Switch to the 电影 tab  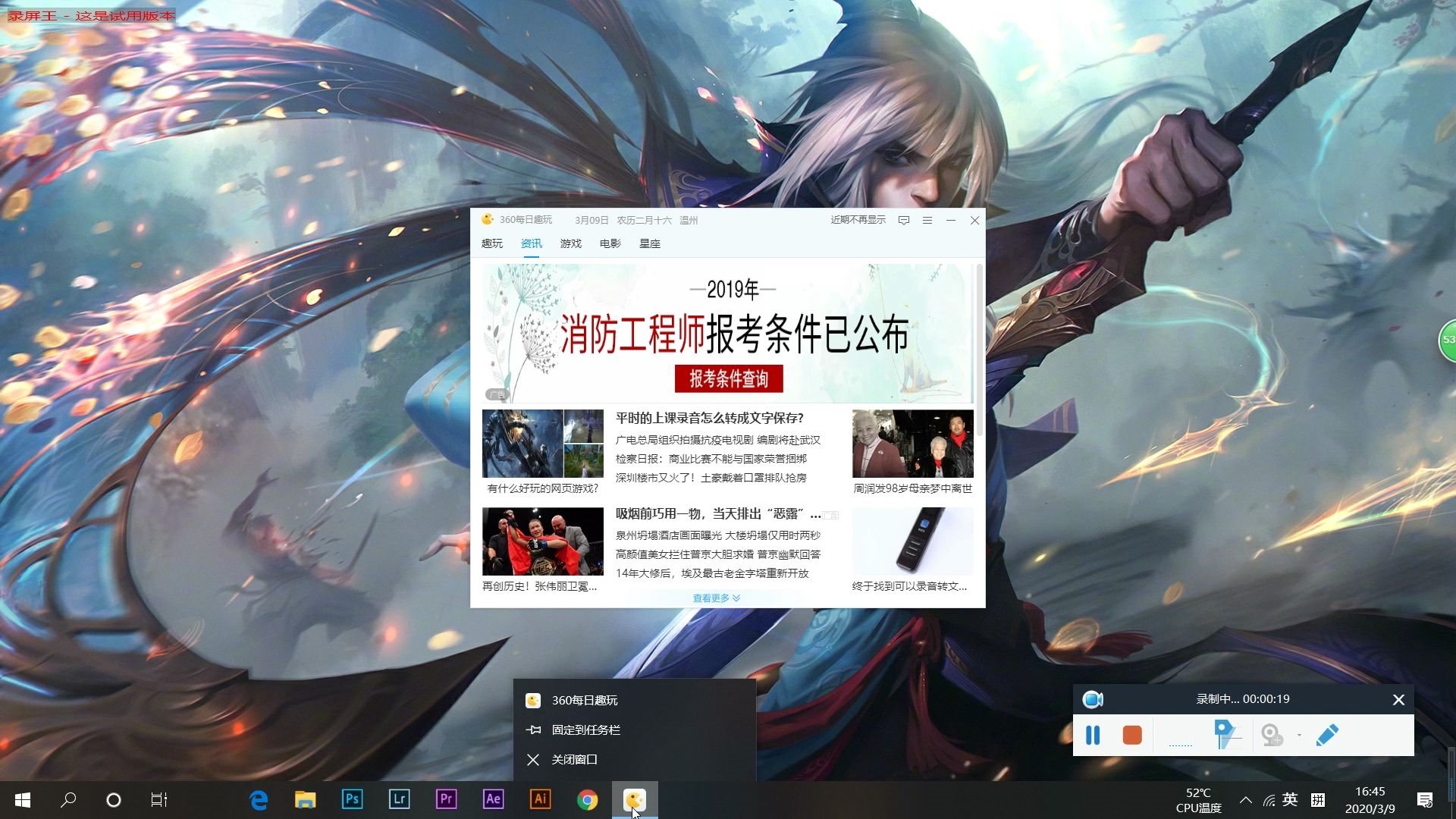click(x=610, y=243)
